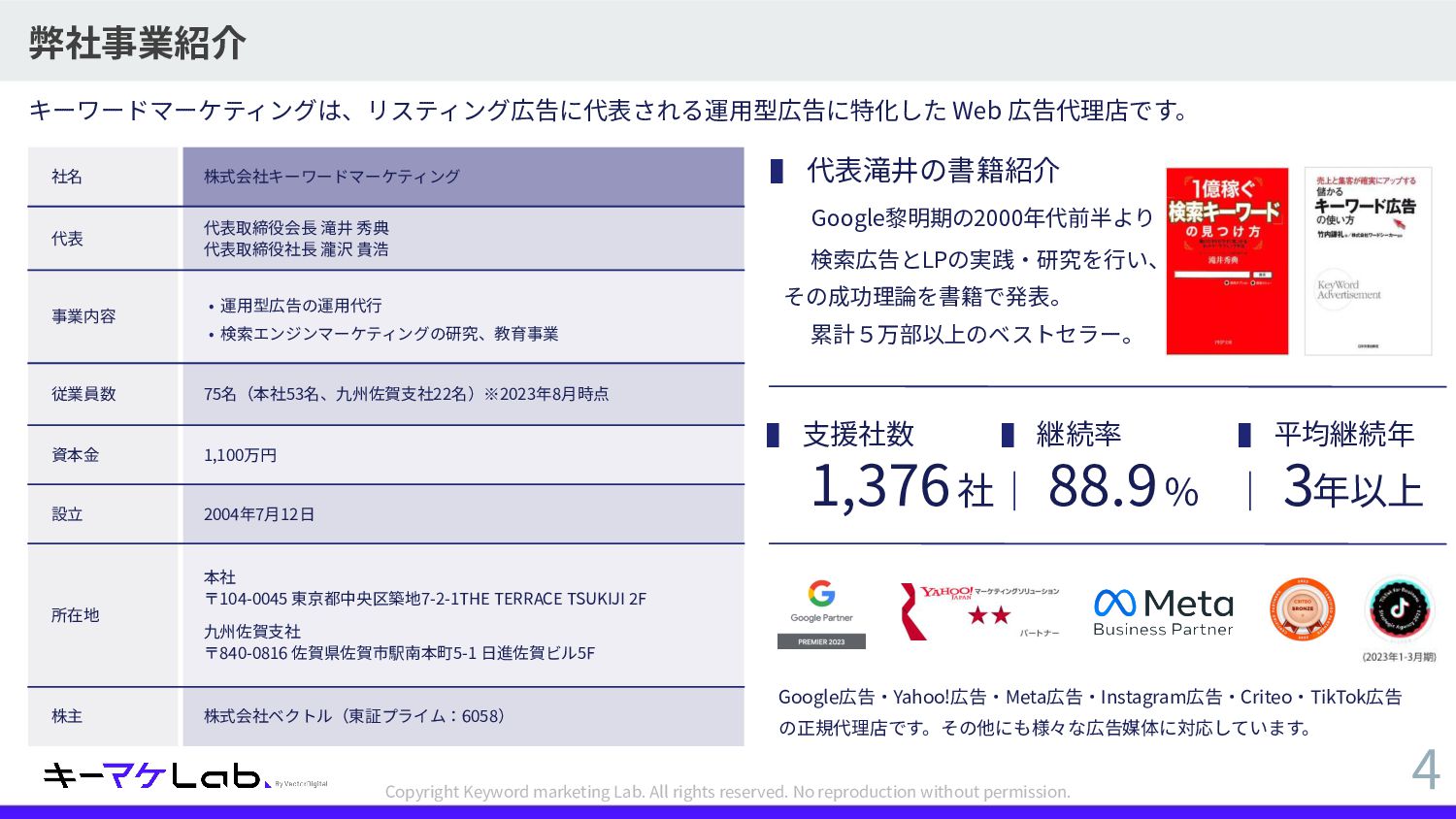This screenshot has width=1456, height=819.
Task: Click 代表取締役会長 滝井 秀典 text
Action: (x=296, y=228)
